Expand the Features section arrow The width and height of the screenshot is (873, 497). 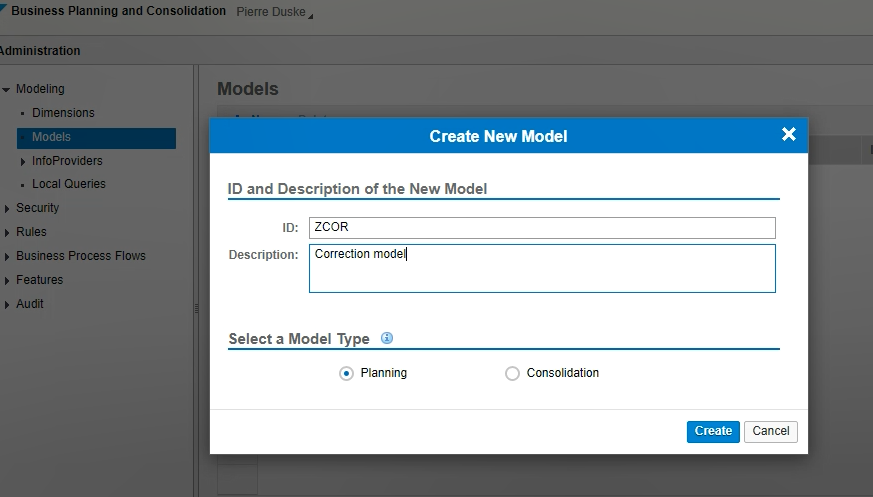pyautogui.click(x=7, y=281)
